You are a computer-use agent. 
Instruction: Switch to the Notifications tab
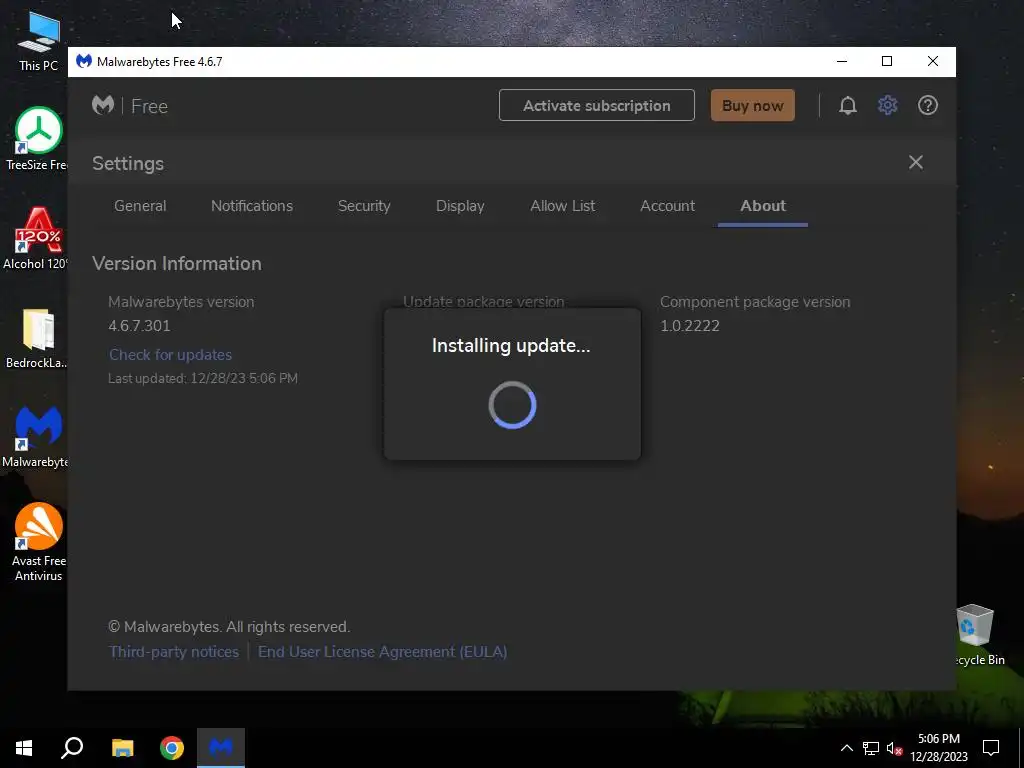[251, 206]
